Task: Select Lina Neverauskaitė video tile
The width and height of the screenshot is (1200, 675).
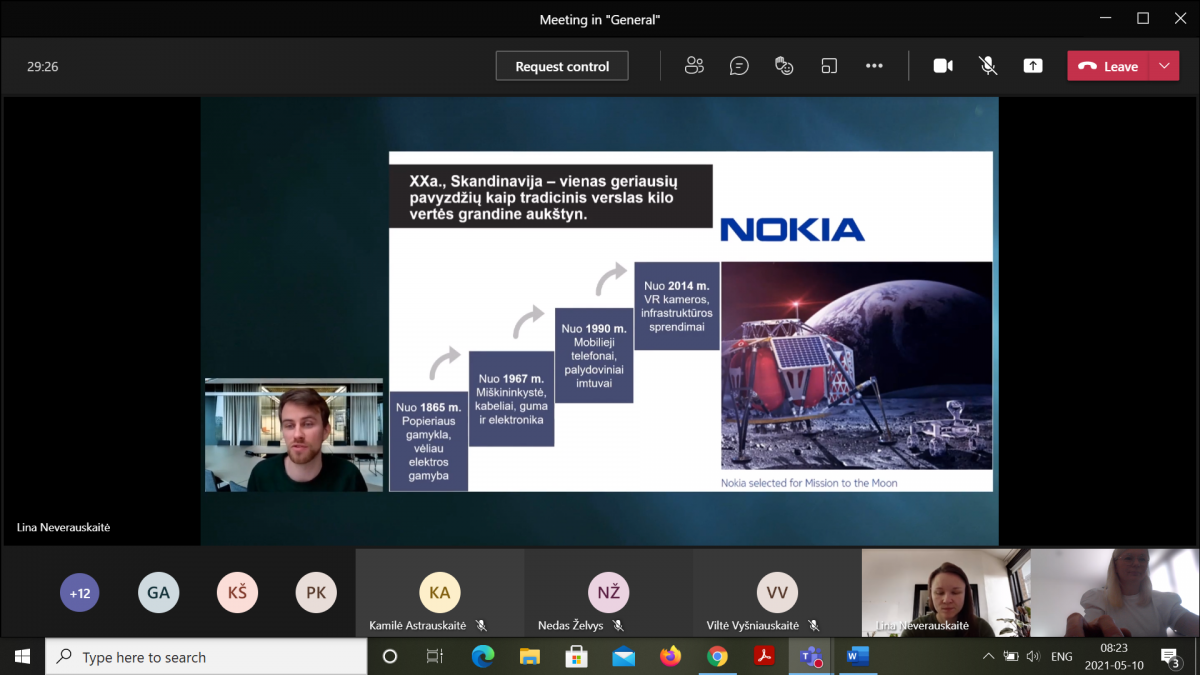Action: click(946, 593)
